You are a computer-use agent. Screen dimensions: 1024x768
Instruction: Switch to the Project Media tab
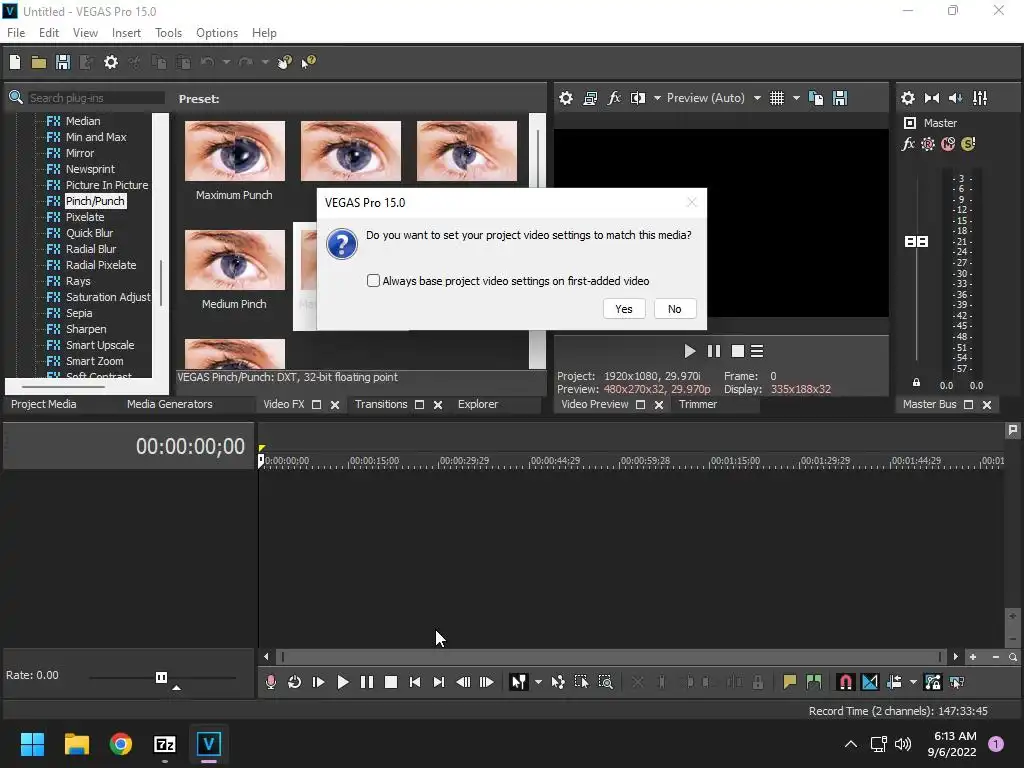click(x=44, y=404)
